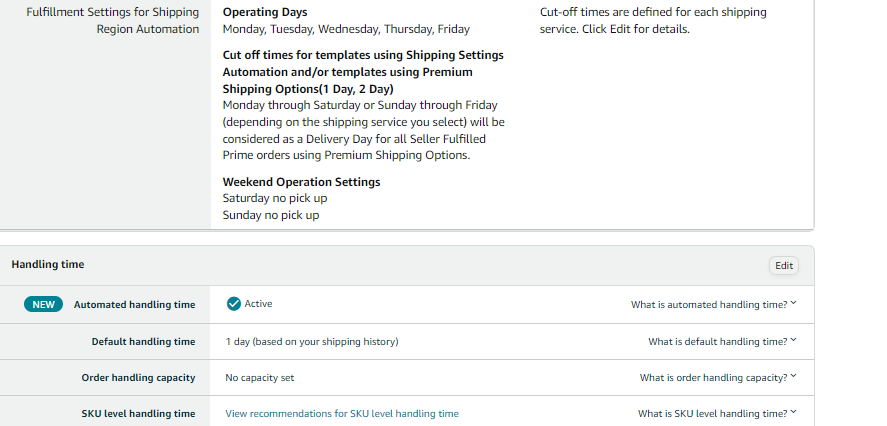The image size is (887, 426).
Task: Open 'View recommendations for SKU level handling time' link
Action: coord(342,414)
